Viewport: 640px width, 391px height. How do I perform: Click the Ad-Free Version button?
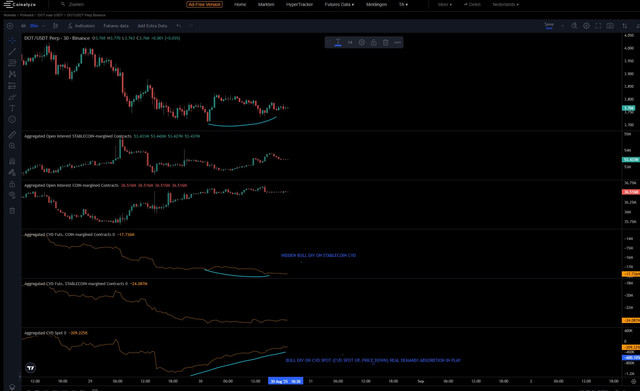pyautogui.click(x=204, y=4)
